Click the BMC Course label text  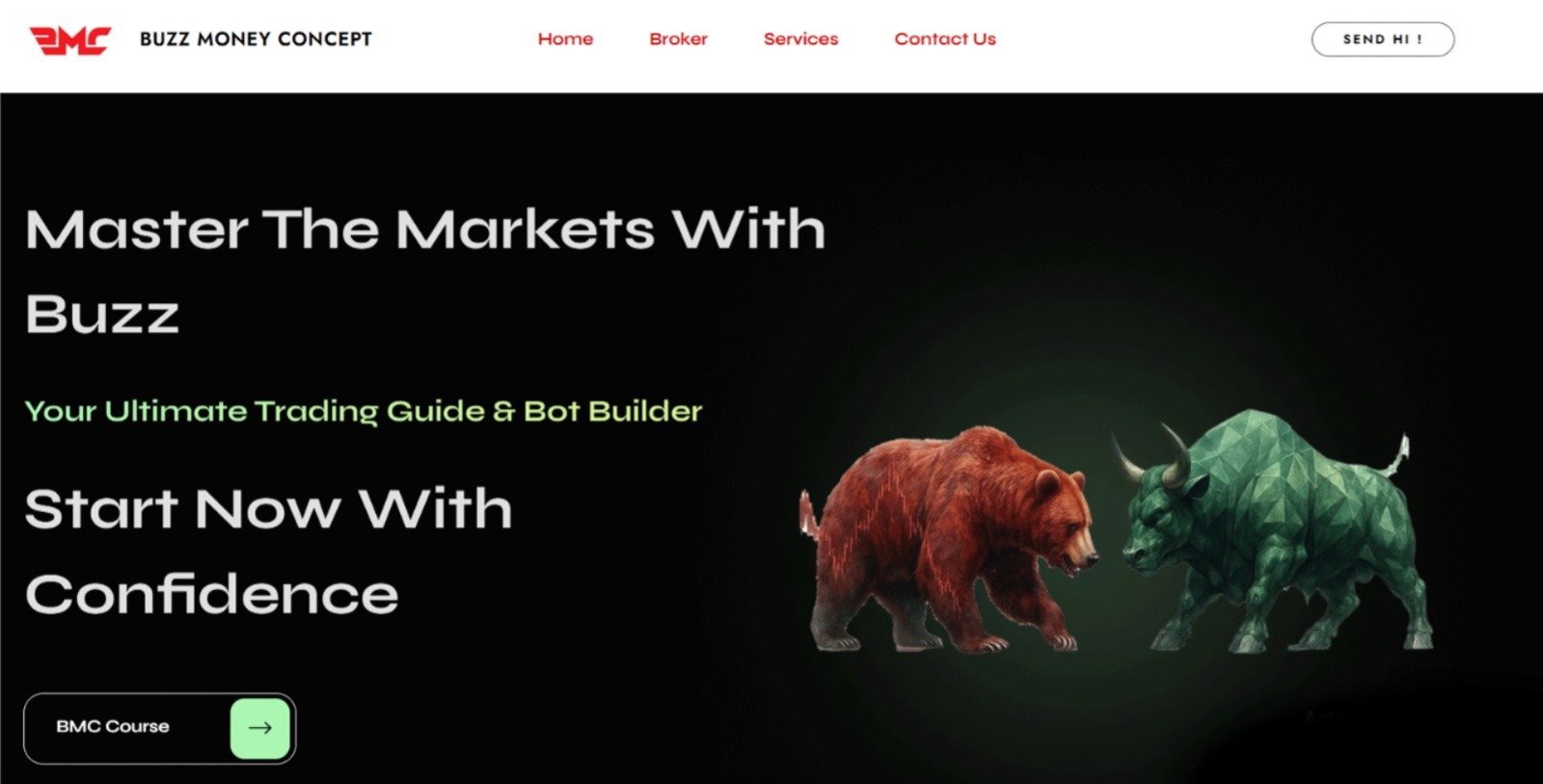[x=113, y=726]
